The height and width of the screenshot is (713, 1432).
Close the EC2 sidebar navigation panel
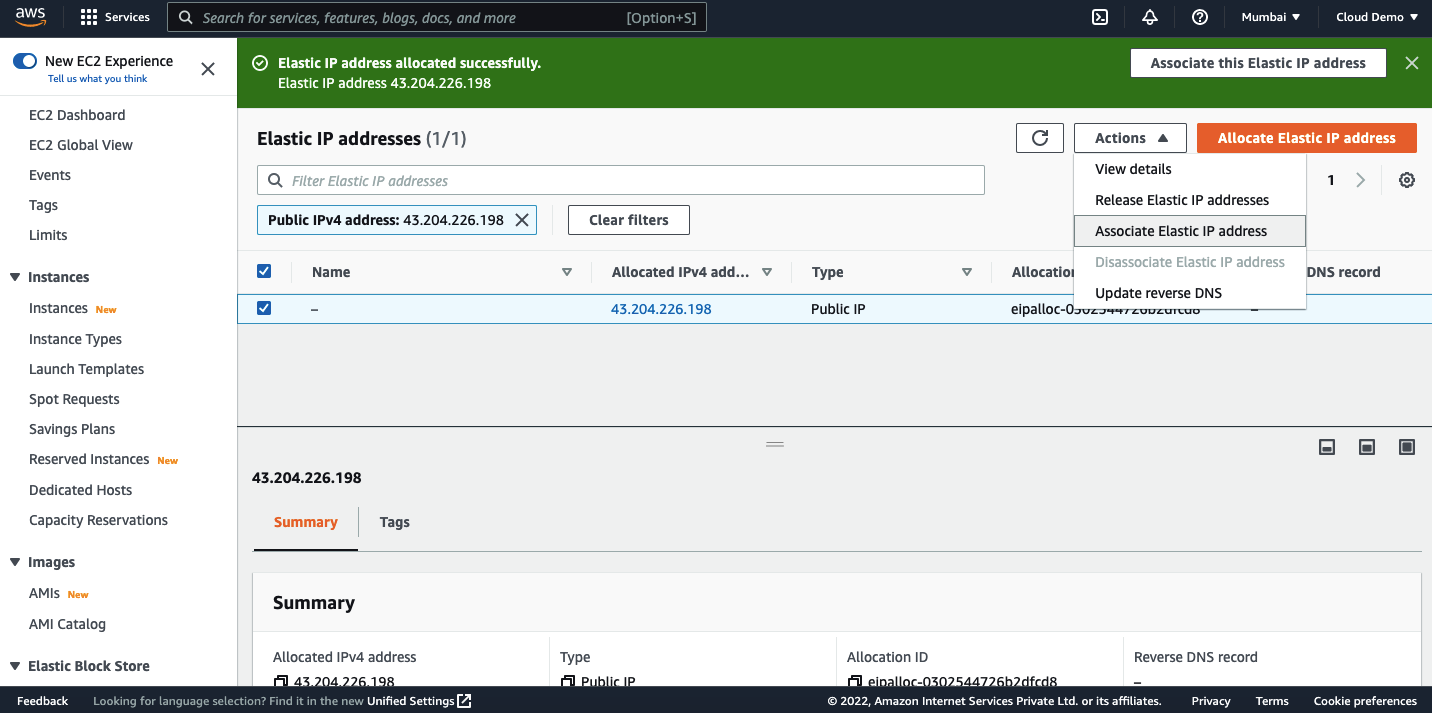208,69
